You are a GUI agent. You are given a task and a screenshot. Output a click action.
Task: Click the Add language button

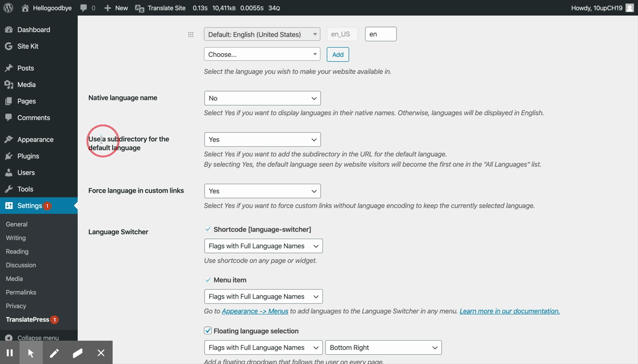click(338, 54)
